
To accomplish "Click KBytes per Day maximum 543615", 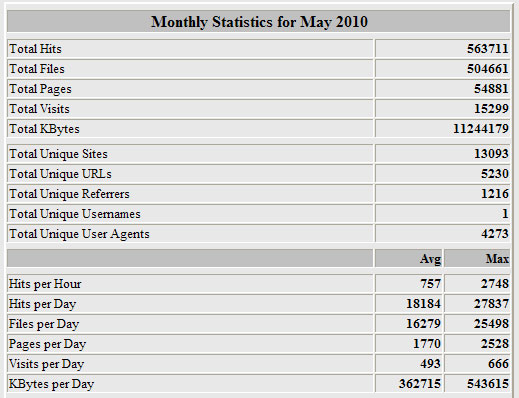I will [488, 384].
